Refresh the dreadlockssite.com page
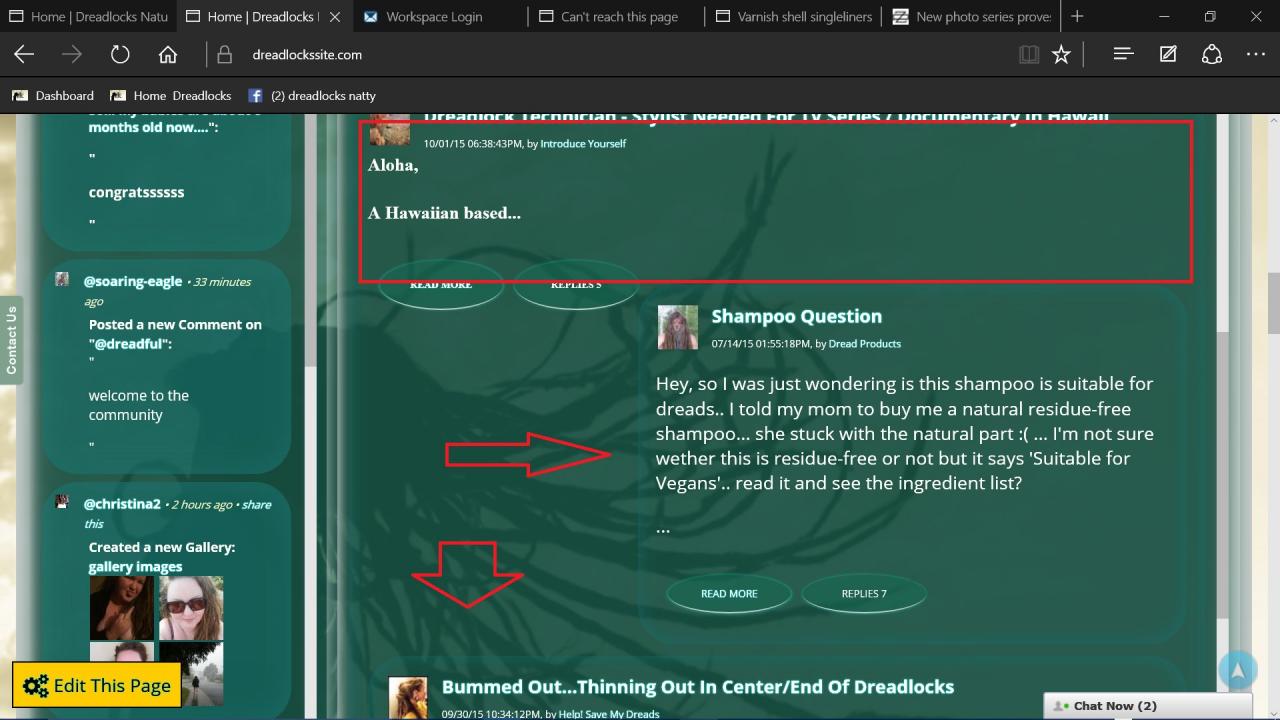Screen dimensions: 1280x720 pos(120,55)
